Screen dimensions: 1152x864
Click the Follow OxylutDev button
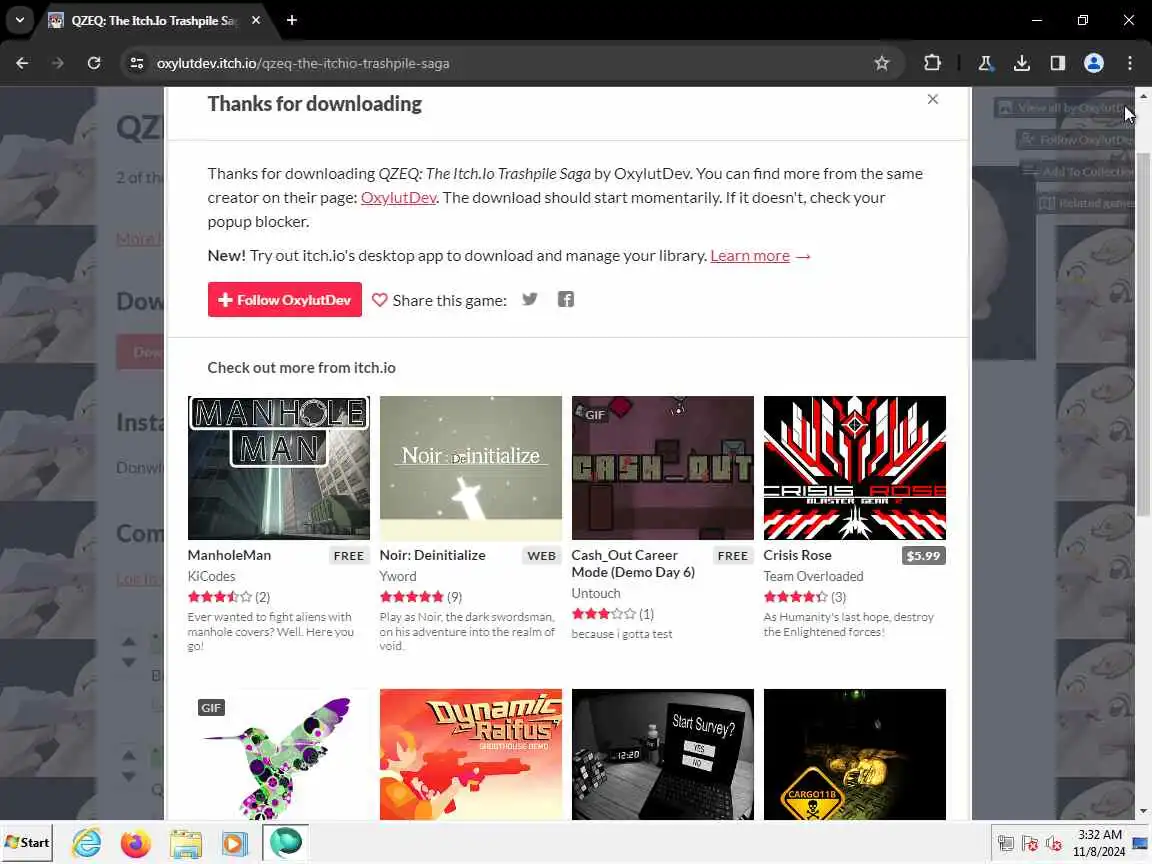point(284,300)
